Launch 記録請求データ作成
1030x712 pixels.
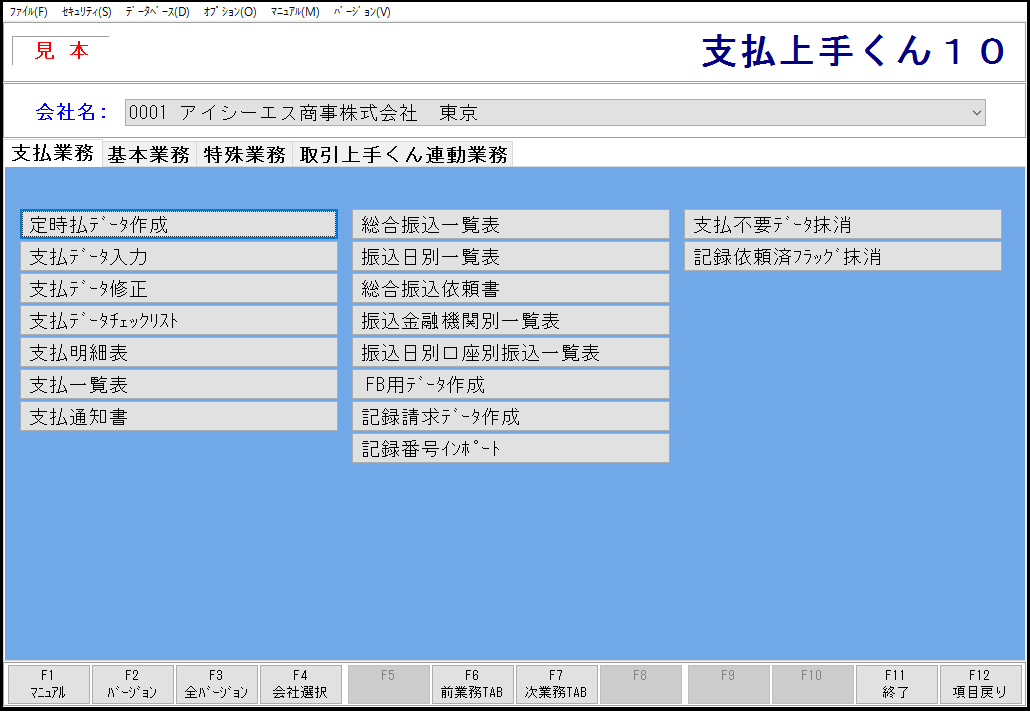[511, 416]
